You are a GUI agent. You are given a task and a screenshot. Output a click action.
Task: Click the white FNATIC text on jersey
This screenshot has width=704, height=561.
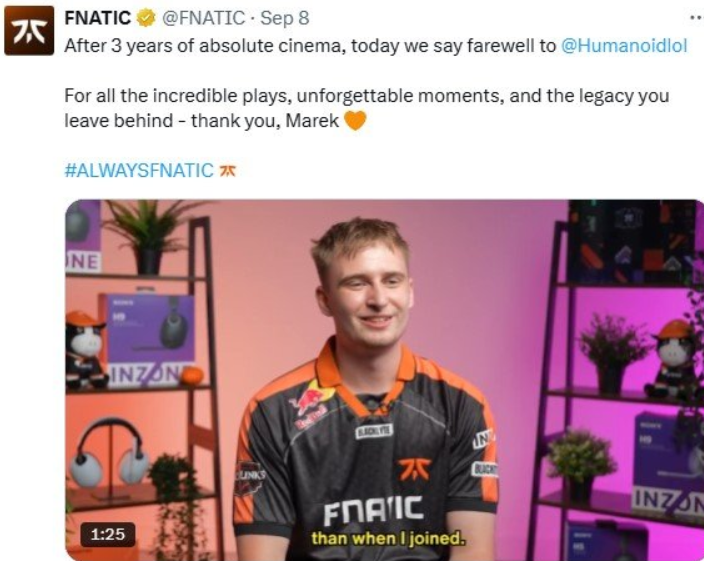[373, 510]
